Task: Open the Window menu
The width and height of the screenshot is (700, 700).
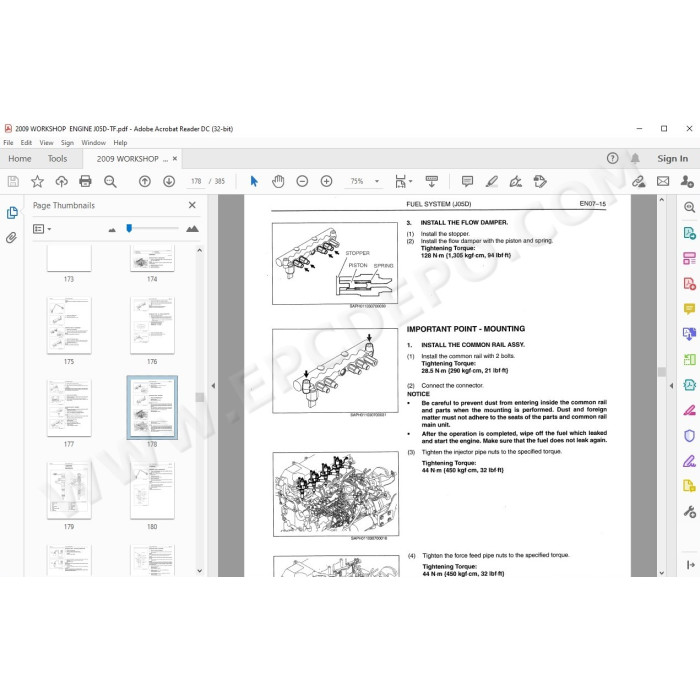Action: coord(93,143)
